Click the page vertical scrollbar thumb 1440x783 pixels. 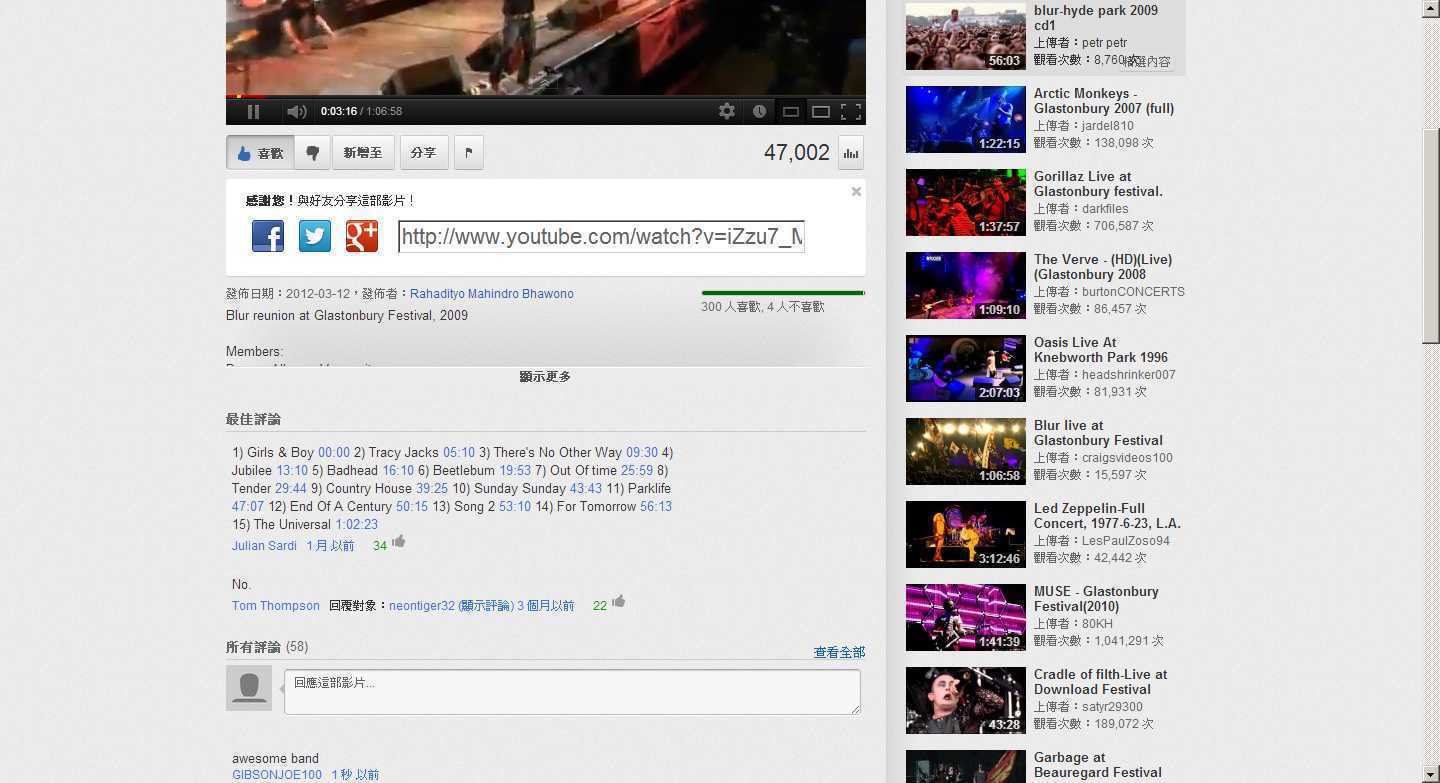click(x=1431, y=235)
